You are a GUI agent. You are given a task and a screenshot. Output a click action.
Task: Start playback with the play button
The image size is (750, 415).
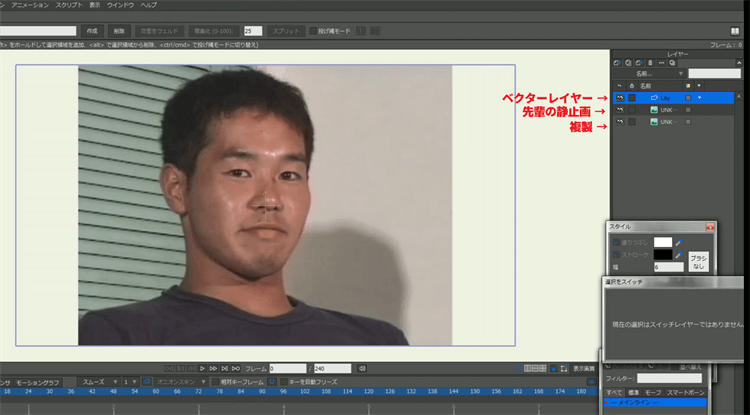pyautogui.click(x=202, y=369)
